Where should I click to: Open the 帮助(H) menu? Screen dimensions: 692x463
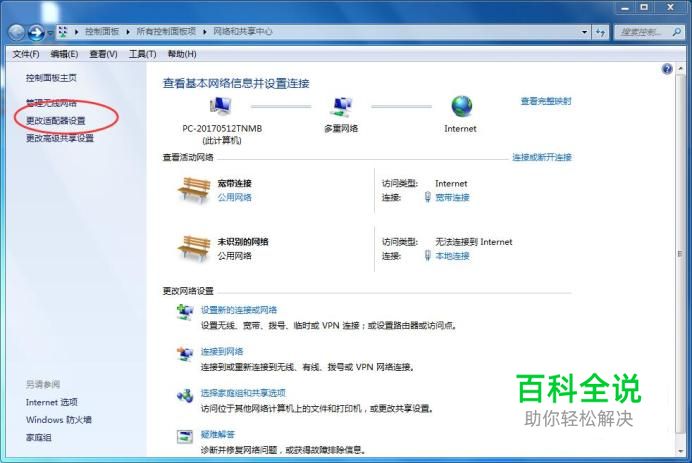(182, 54)
